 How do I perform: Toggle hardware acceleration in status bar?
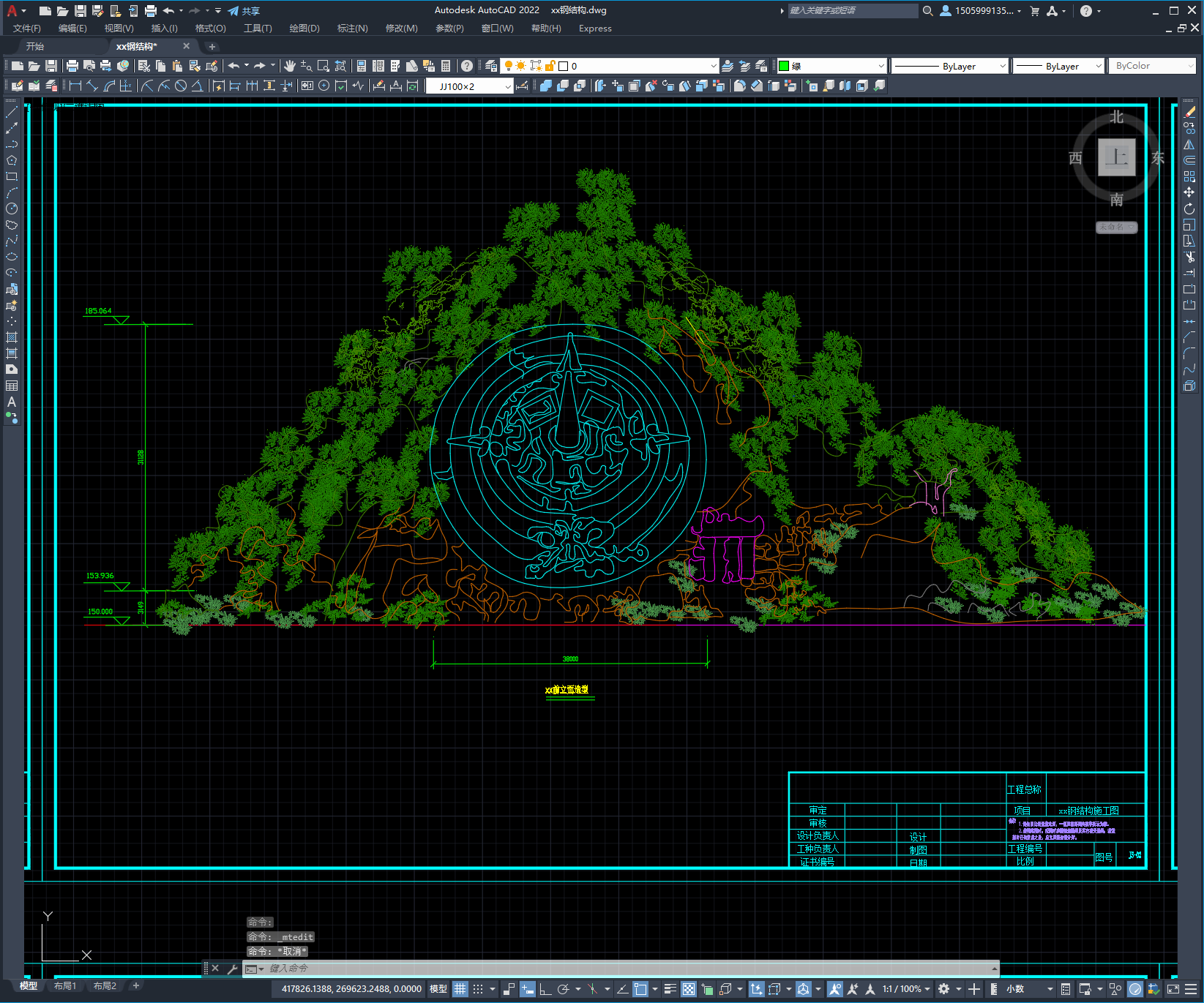point(1135,989)
